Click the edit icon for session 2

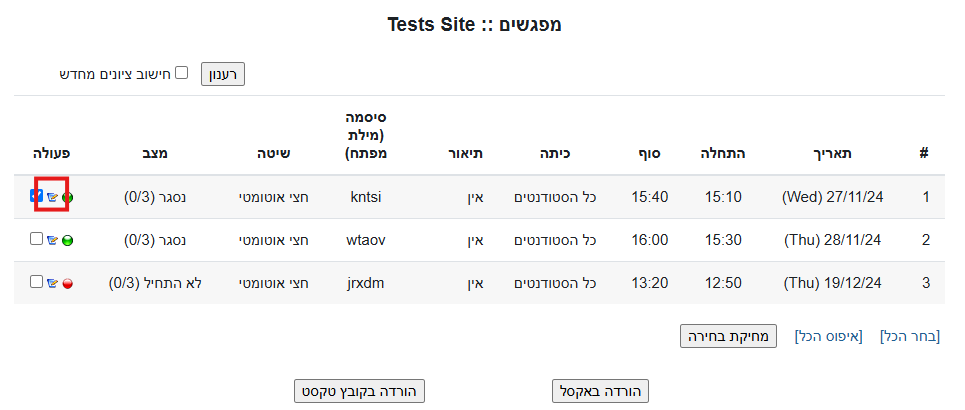point(52,240)
